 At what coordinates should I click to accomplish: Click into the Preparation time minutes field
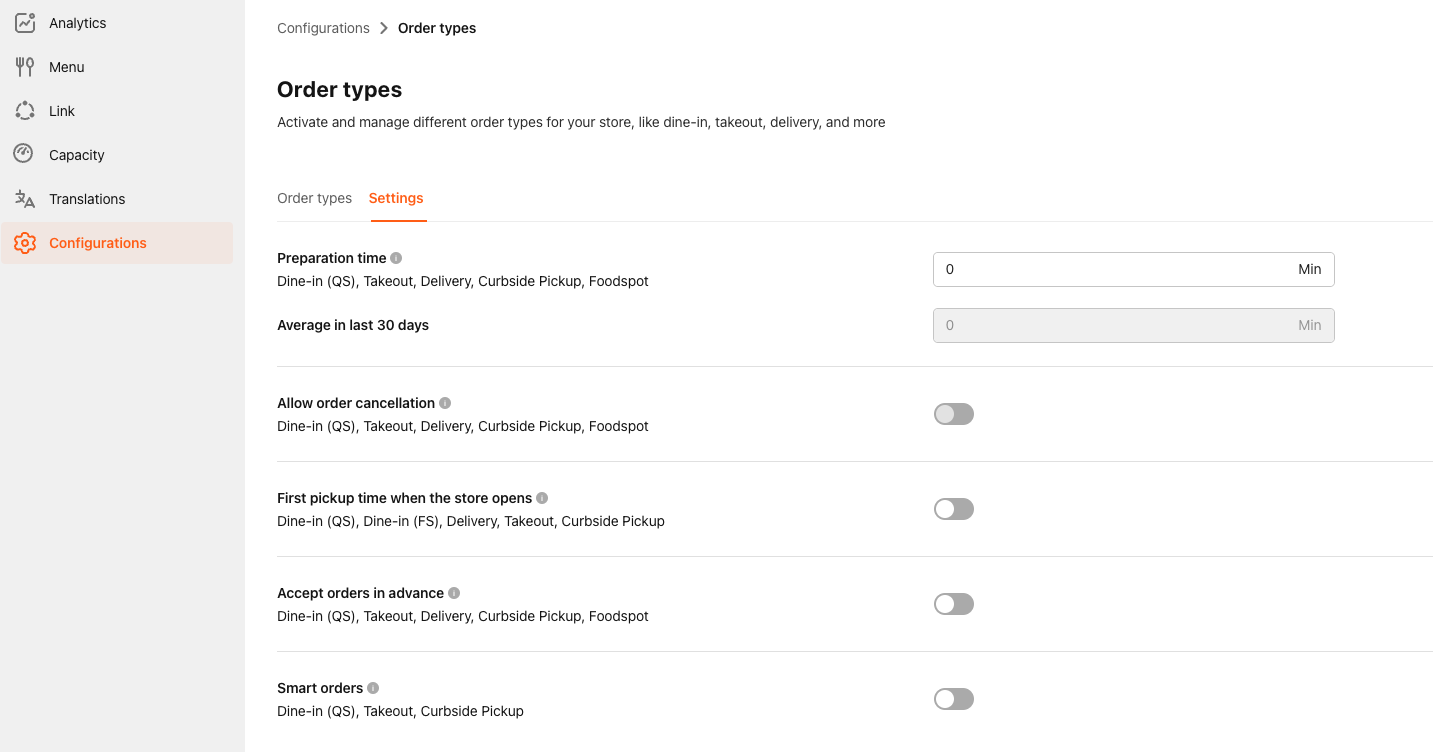(1133, 269)
